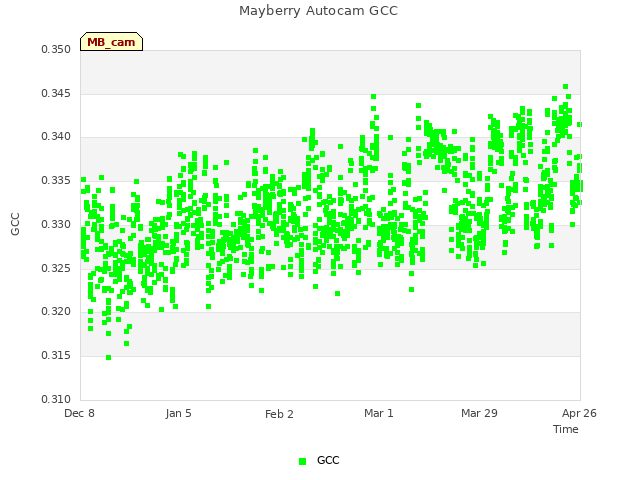Select the 0.340 y-axis label
The image size is (640, 480).
point(56,136)
